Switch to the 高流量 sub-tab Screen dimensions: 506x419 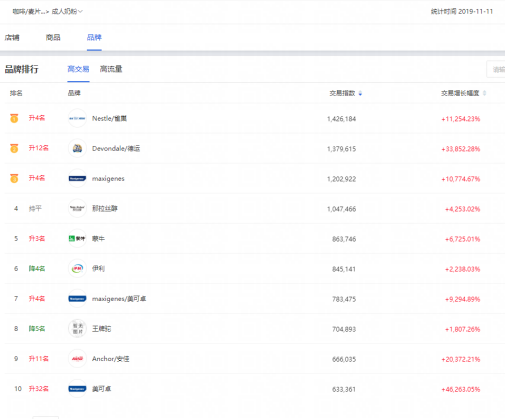pyautogui.click(x=111, y=69)
